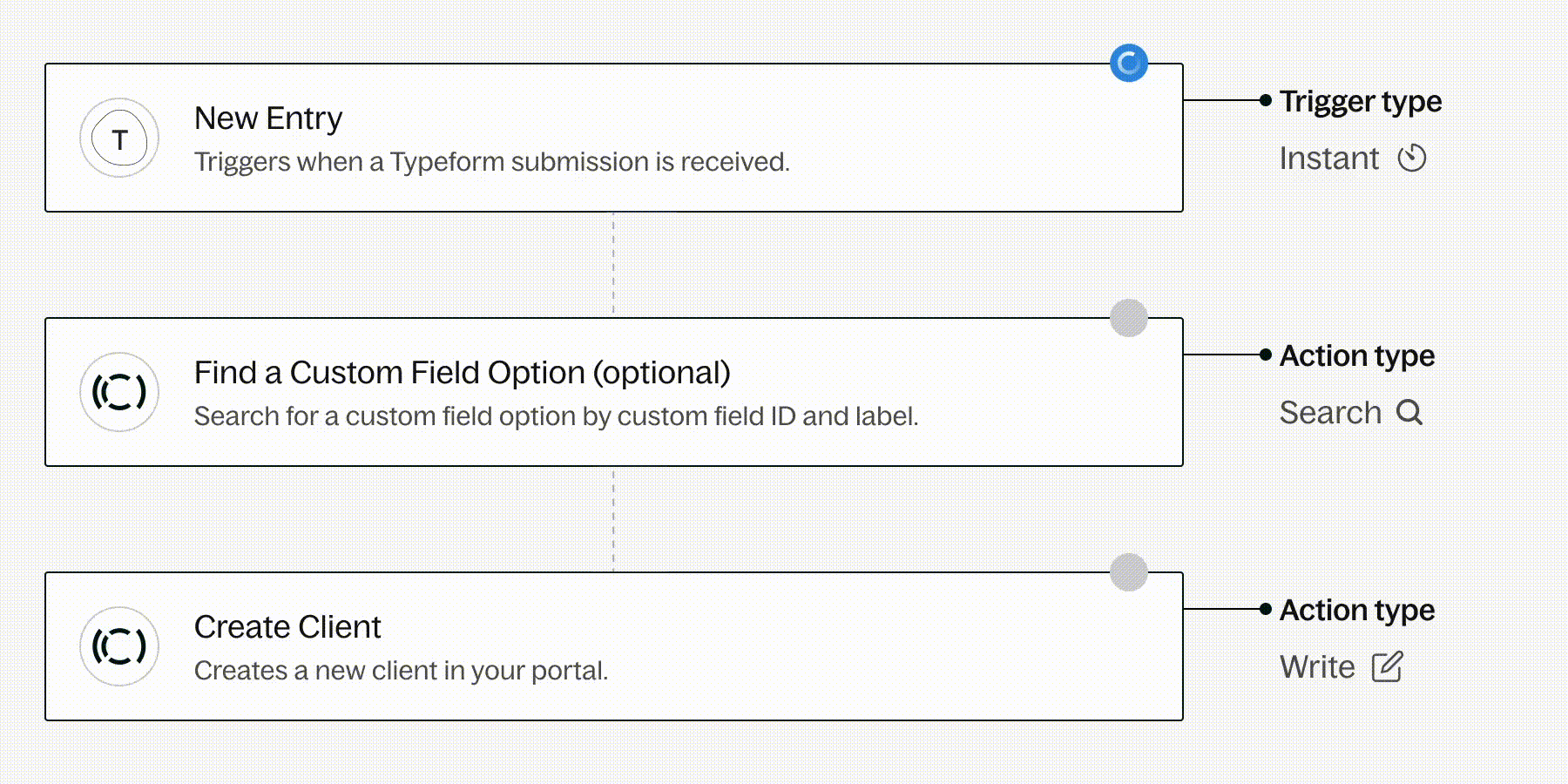
Task: Click the Typeform T icon in New Entry
Action: pyautogui.click(x=119, y=138)
